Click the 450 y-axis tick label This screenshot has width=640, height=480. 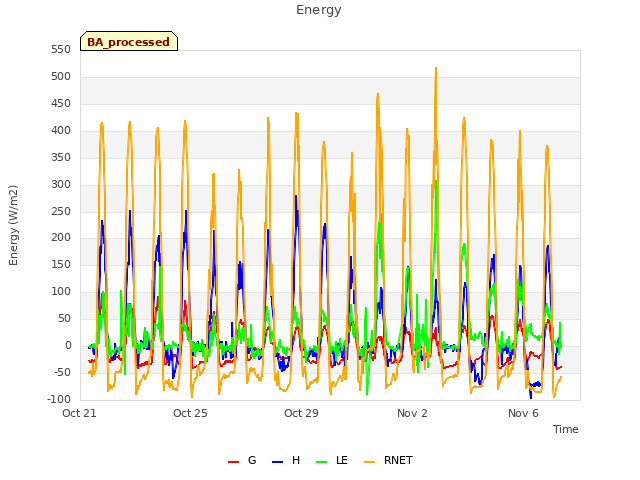pos(61,104)
